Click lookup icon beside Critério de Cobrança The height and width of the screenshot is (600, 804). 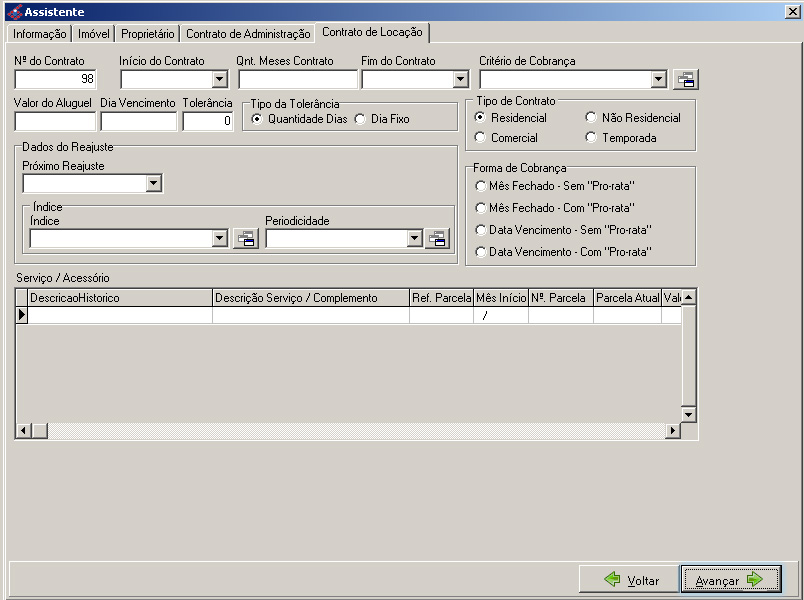tap(685, 80)
